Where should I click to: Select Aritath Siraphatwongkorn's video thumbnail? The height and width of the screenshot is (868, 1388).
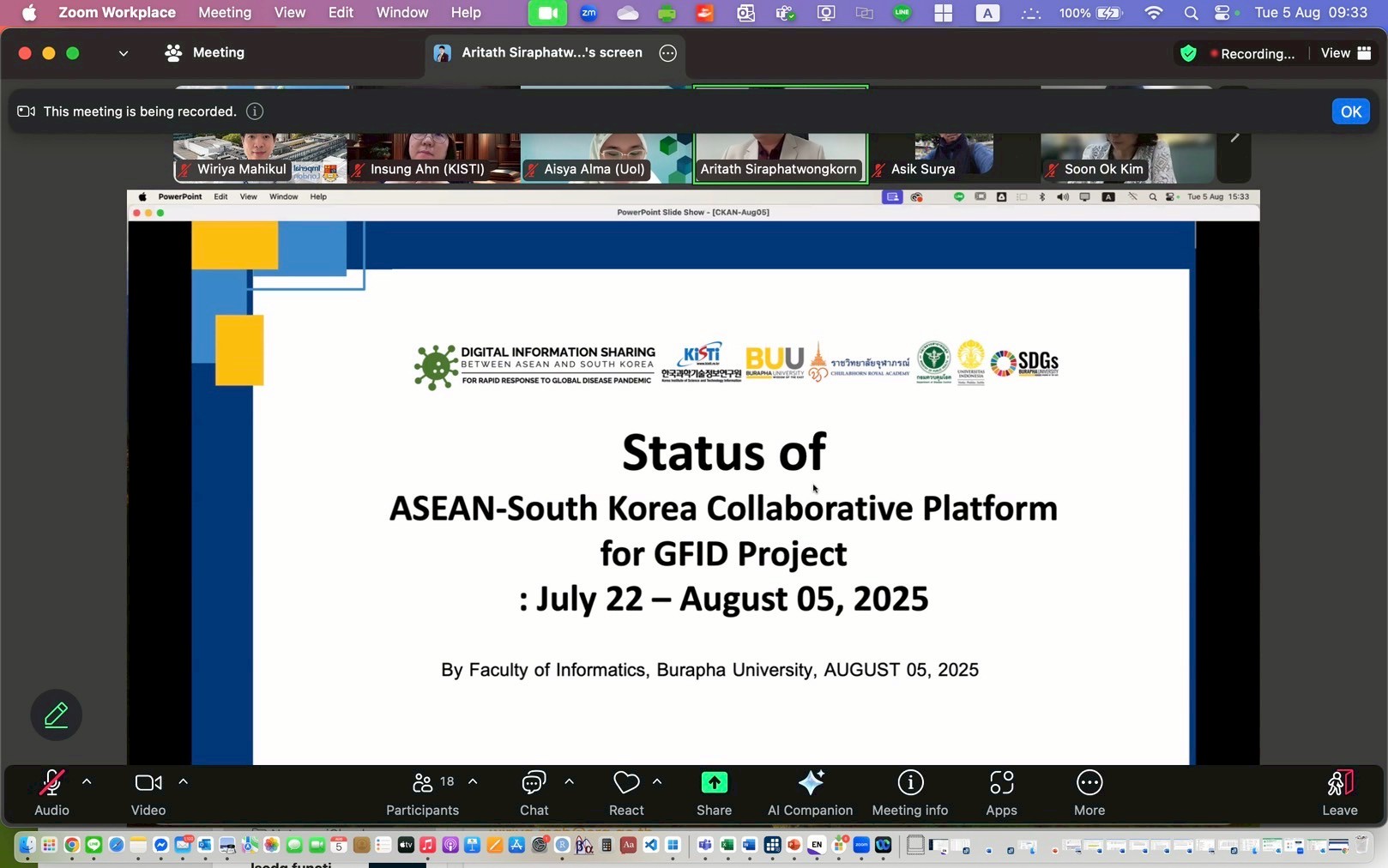[781, 158]
